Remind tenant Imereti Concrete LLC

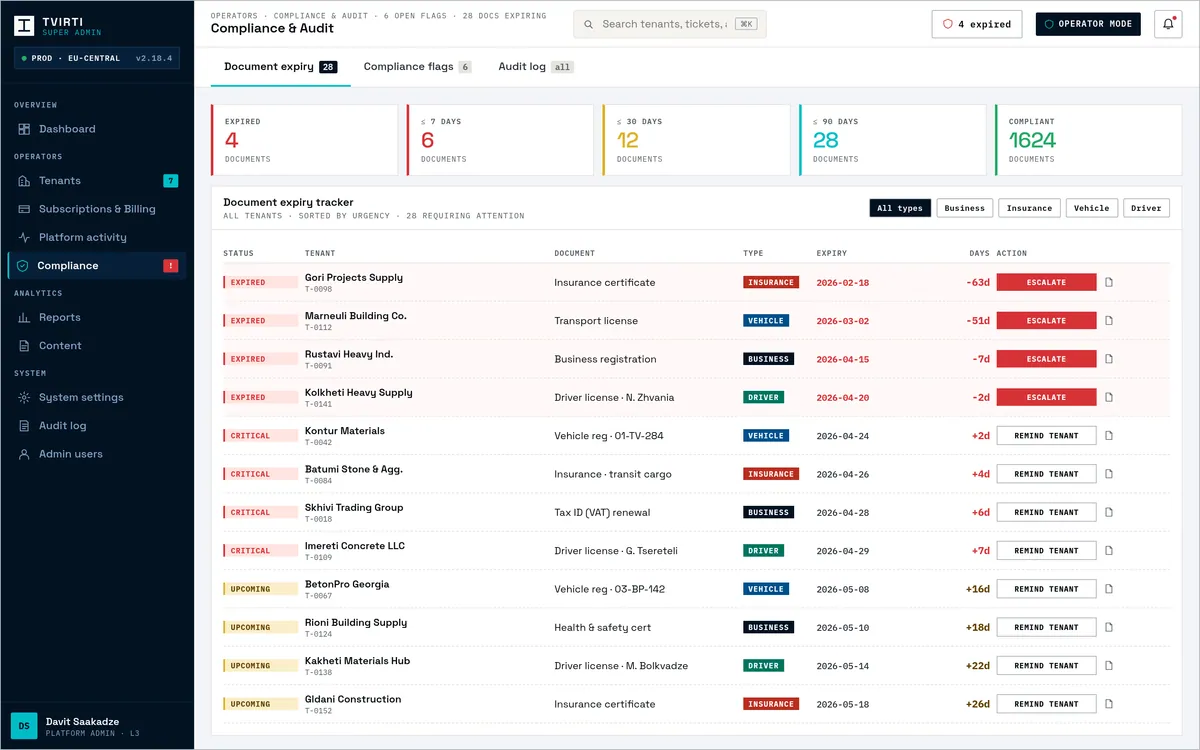tap(1046, 551)
